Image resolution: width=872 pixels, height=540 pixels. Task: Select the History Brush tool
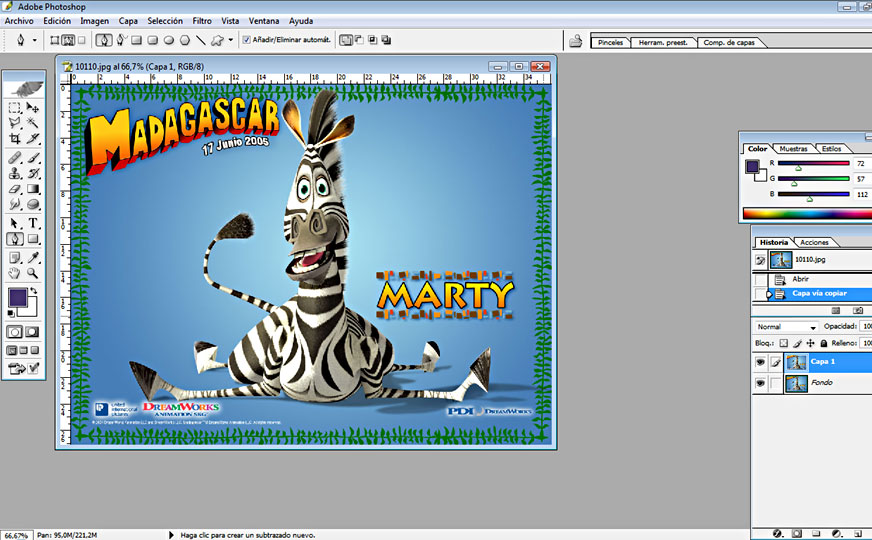pyautogui.click(x=33, y=174)
